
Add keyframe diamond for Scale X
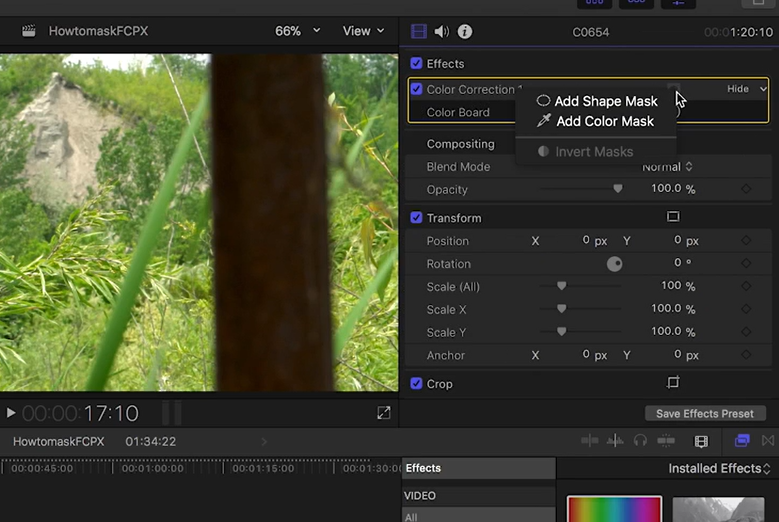[746, 309]
